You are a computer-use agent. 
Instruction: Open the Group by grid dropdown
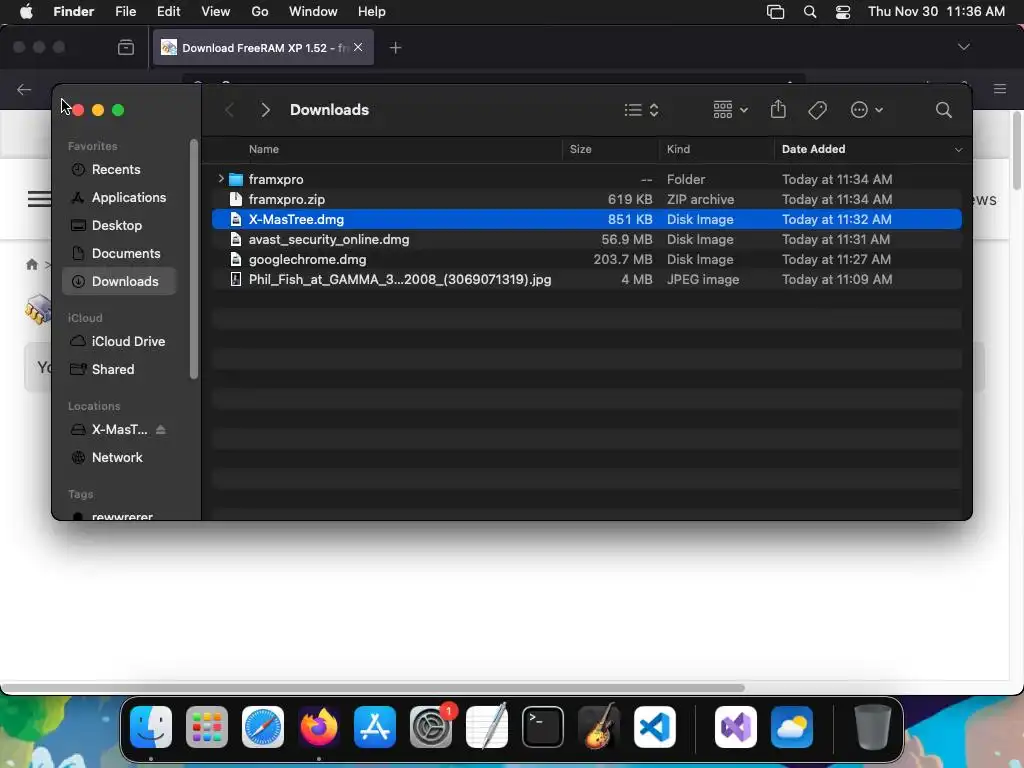click(x=730, y=110)
